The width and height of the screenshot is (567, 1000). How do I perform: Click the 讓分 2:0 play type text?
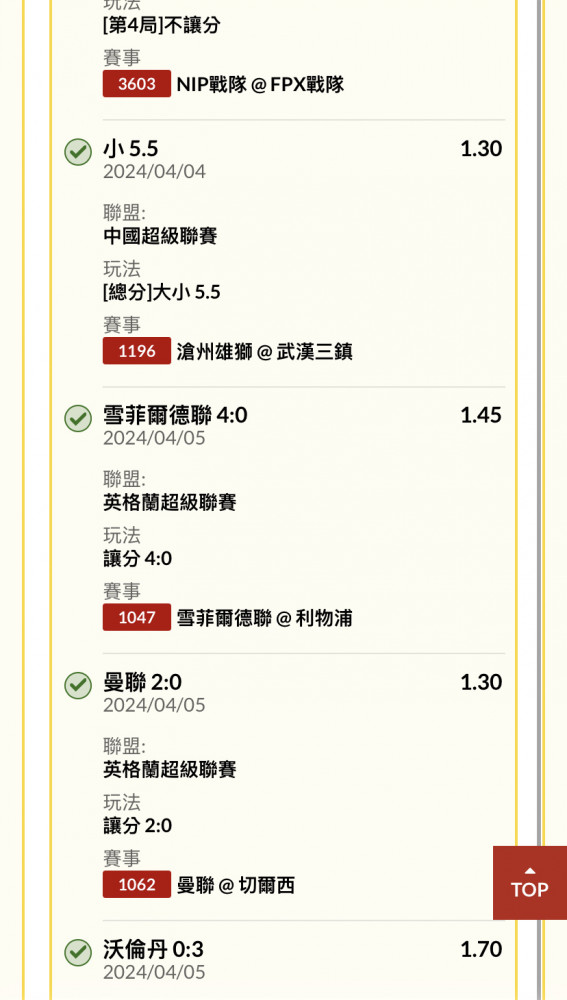pos(138,826)
